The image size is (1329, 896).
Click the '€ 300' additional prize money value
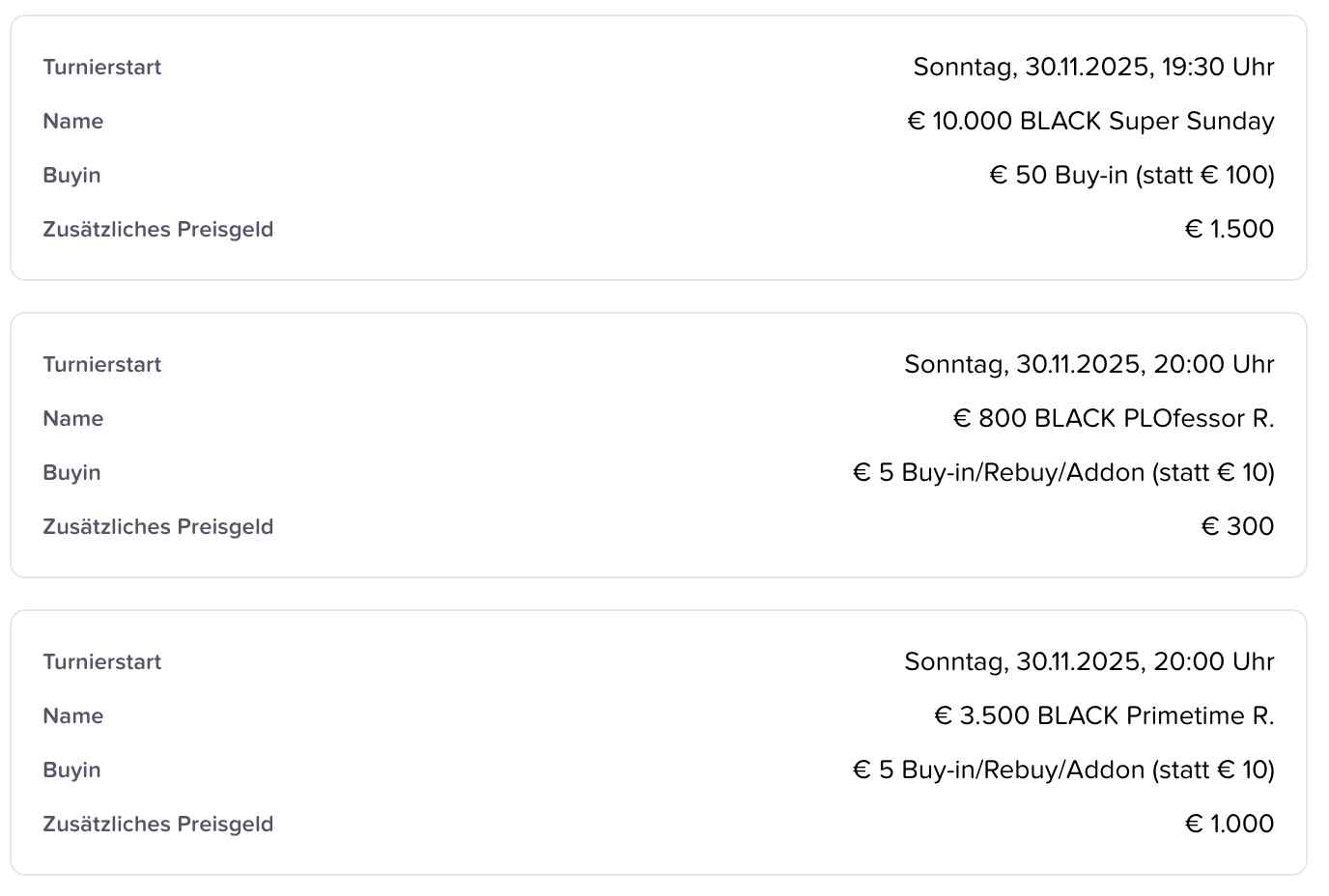point(1237,526)
